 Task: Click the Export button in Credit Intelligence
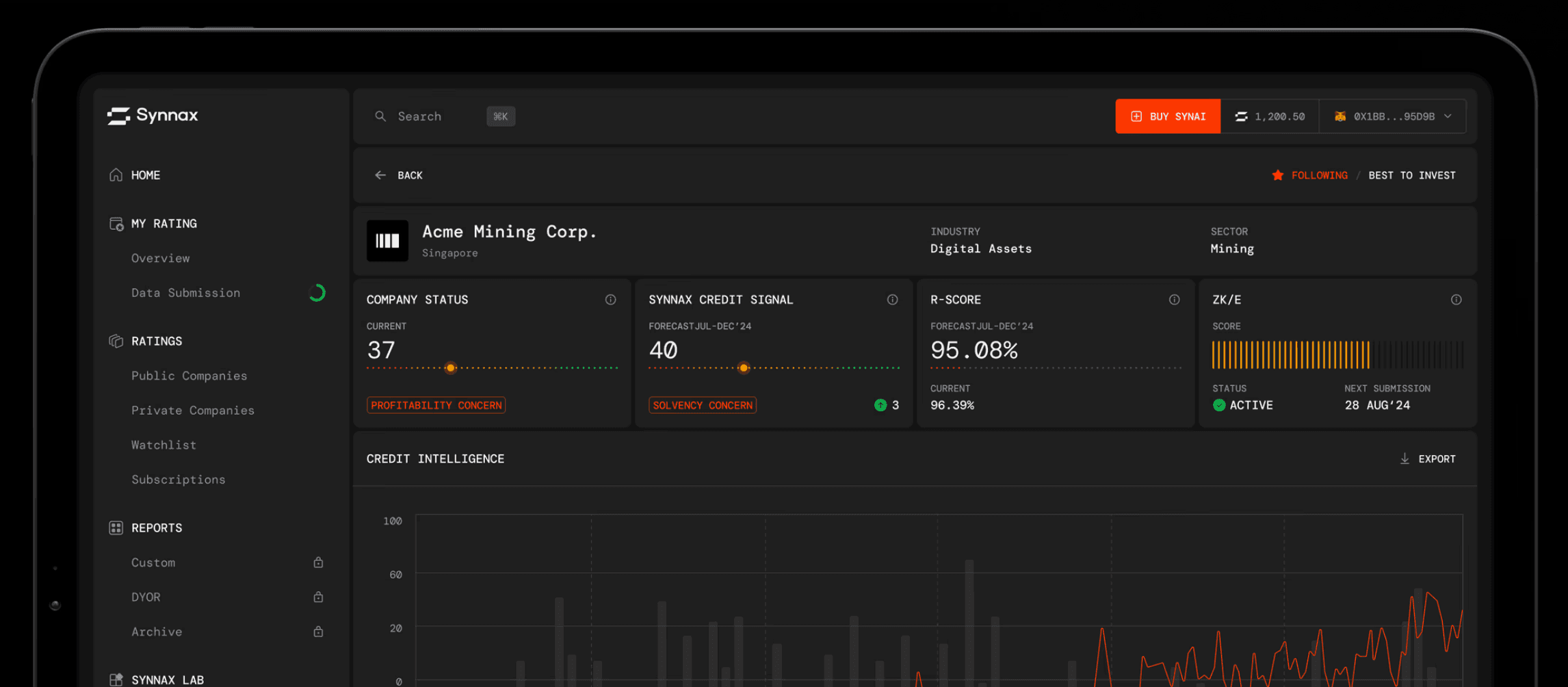1428,459
